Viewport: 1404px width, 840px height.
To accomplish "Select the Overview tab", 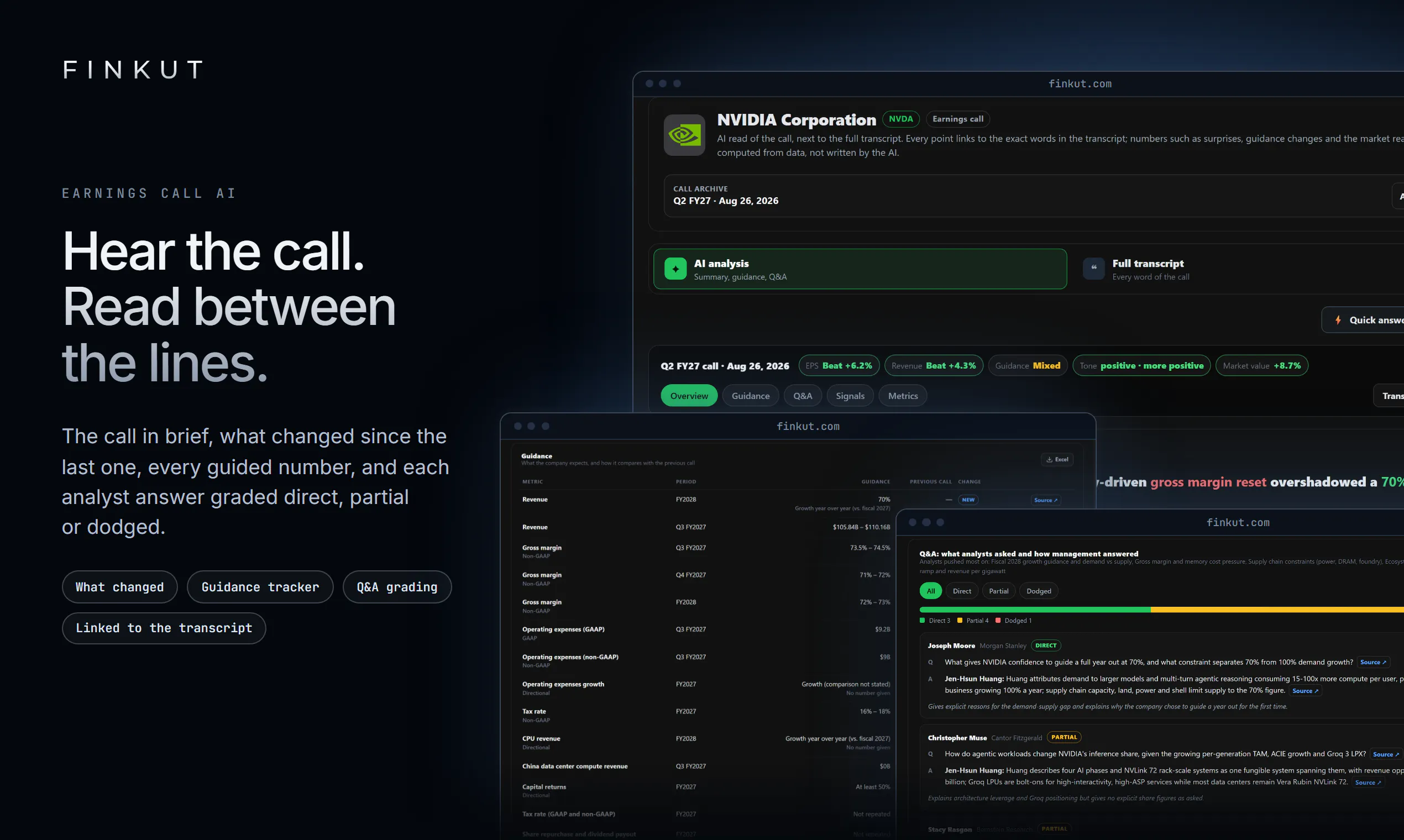I will [688, 396].
